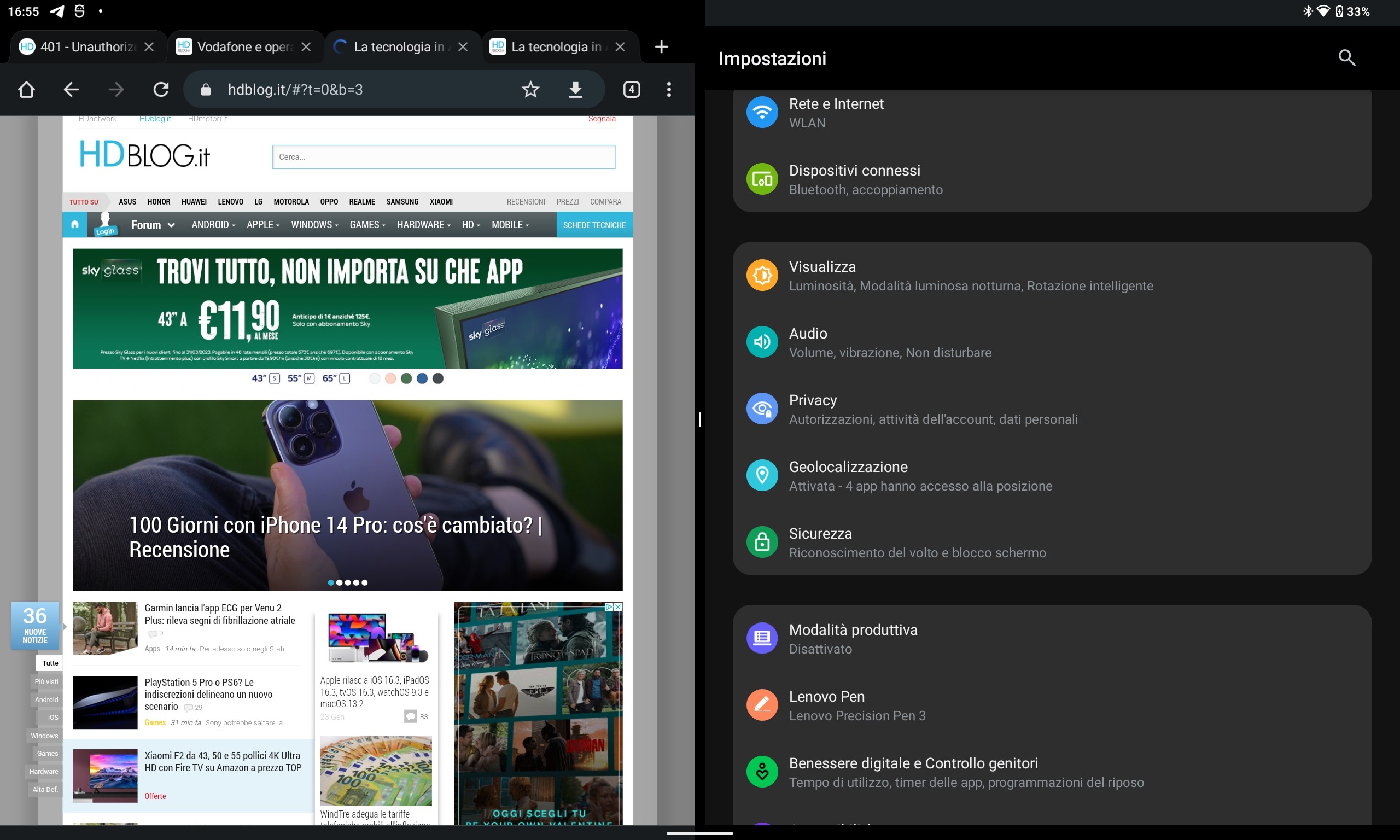This screenshot has width=1400, height=840.
Task: Open the tab switcher showing 4
Action: coord(632,90)
